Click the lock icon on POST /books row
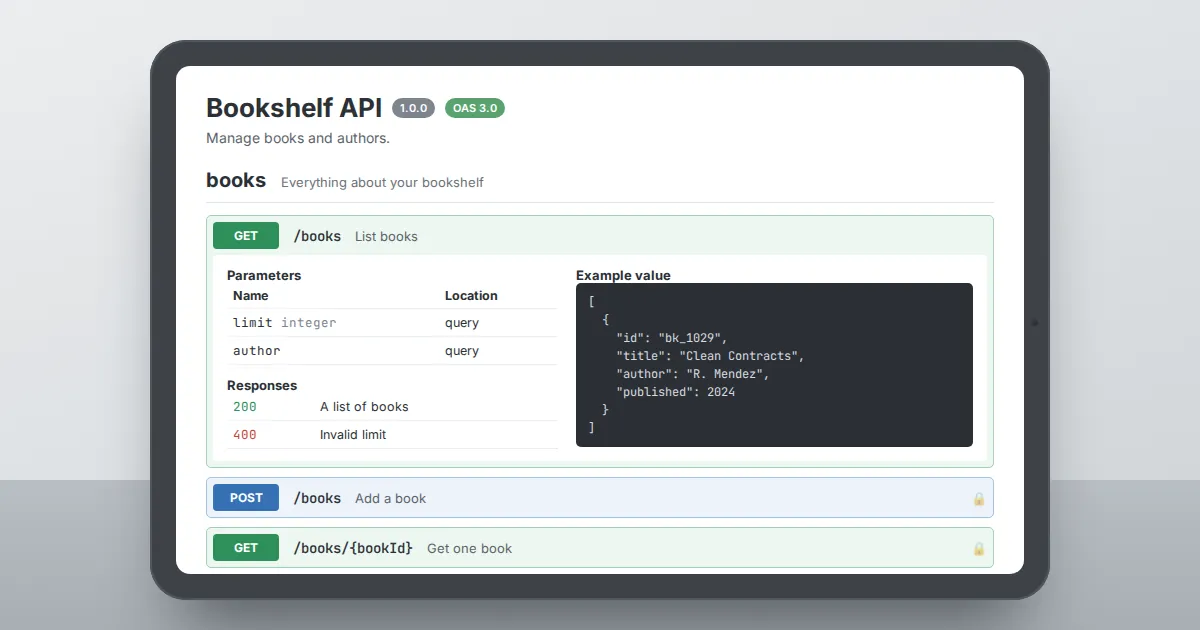The image size is (1200, 630). click(979, 498)
